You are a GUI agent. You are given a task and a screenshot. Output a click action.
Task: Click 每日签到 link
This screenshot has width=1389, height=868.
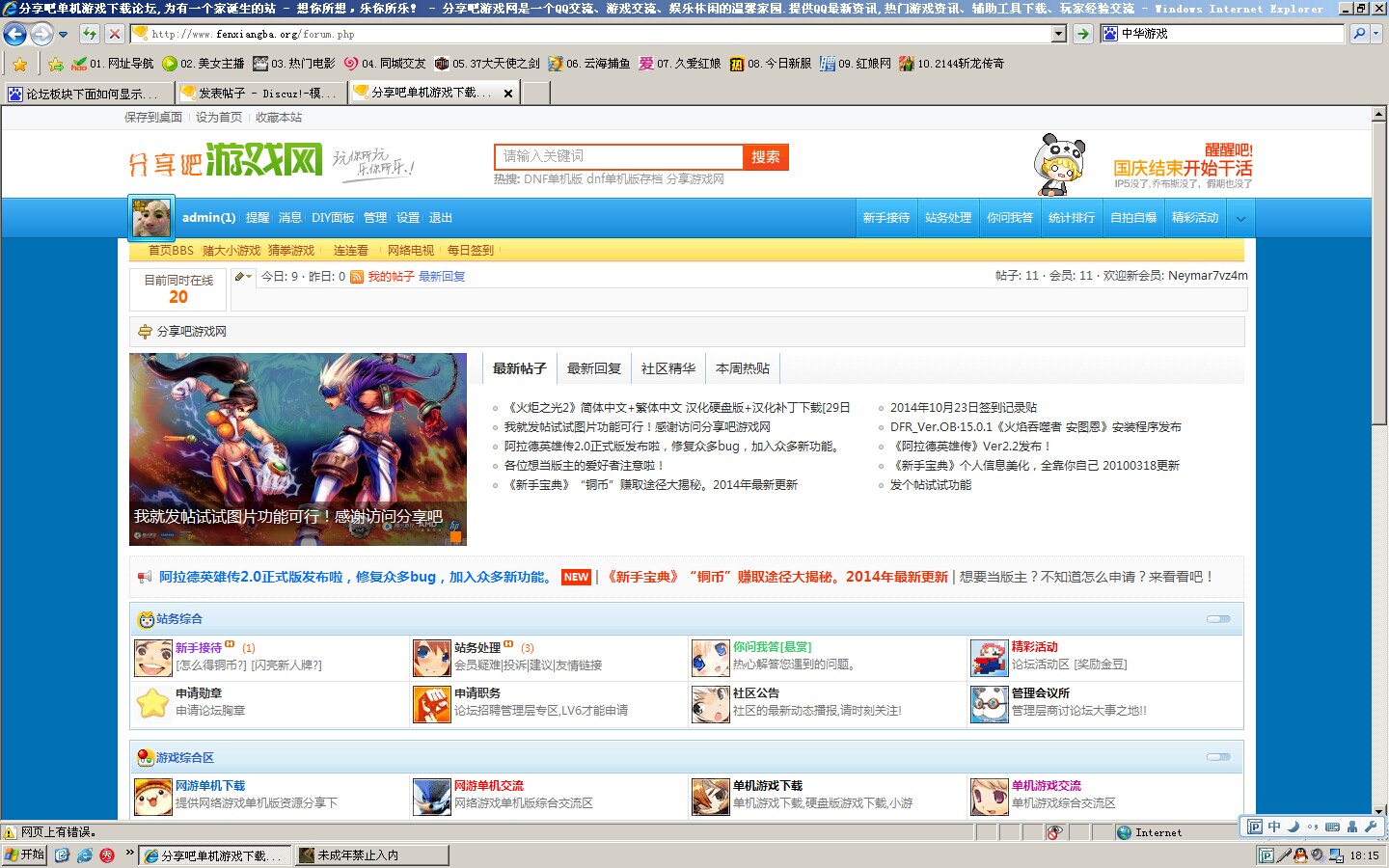click(471, 251)
